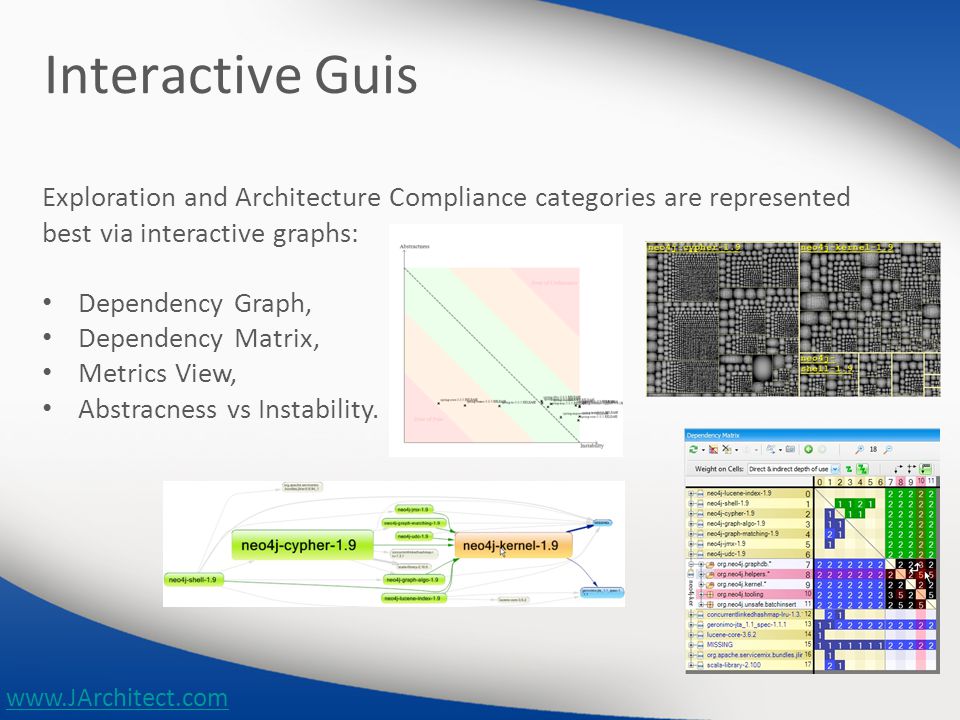Click the neo4j-lucene-index-1.9 graph node
The image size is (960, 720).
click(x=412, y=598)
